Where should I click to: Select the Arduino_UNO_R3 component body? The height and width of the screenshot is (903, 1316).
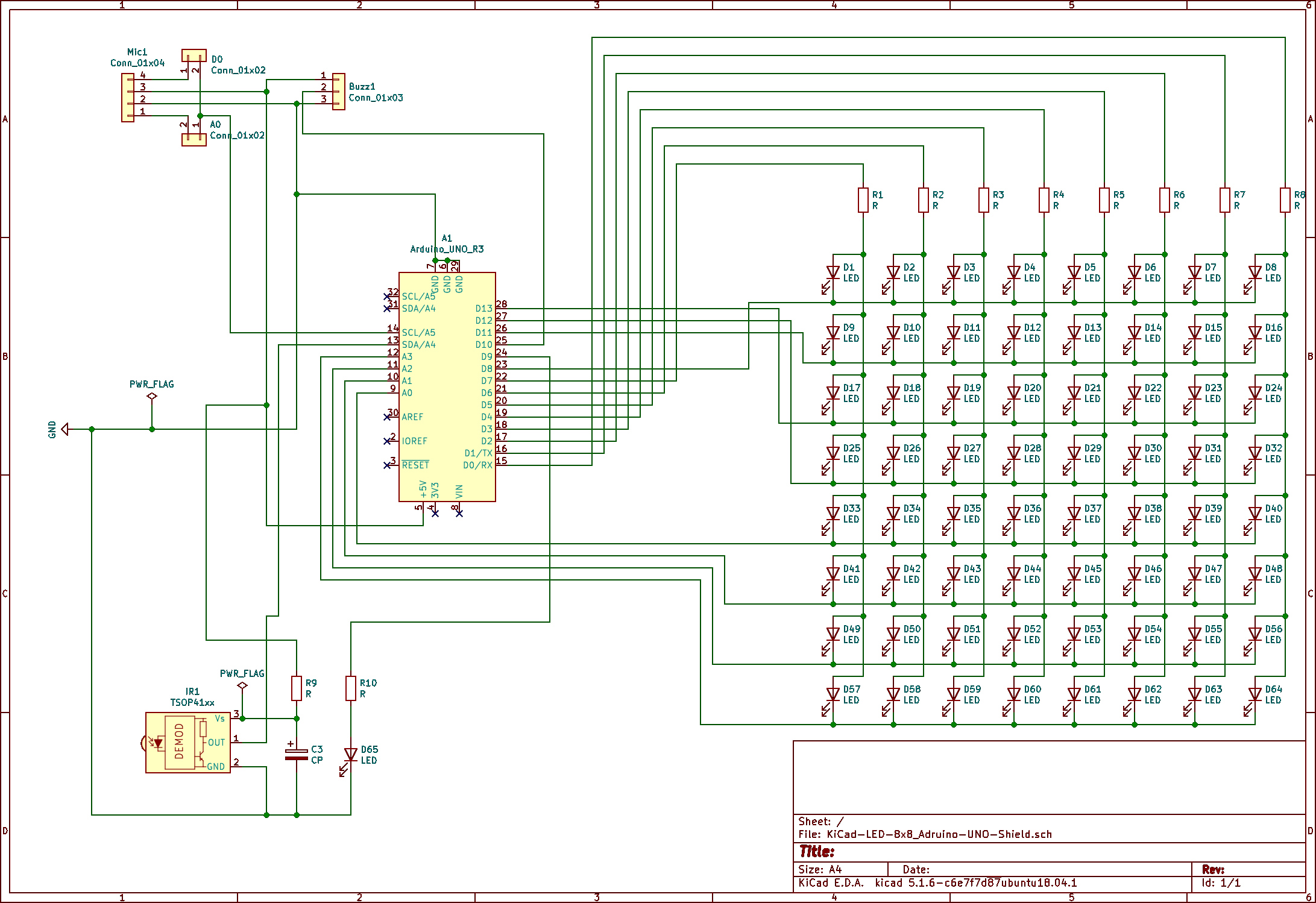point(447,386)
